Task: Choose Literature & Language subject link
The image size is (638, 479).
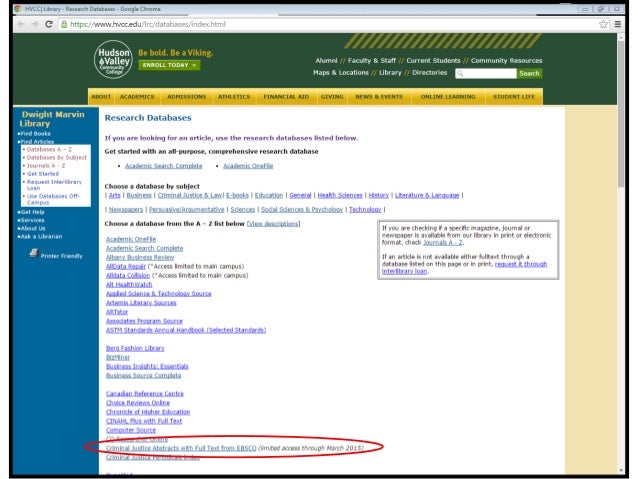Action: click(x=427, y=195)
